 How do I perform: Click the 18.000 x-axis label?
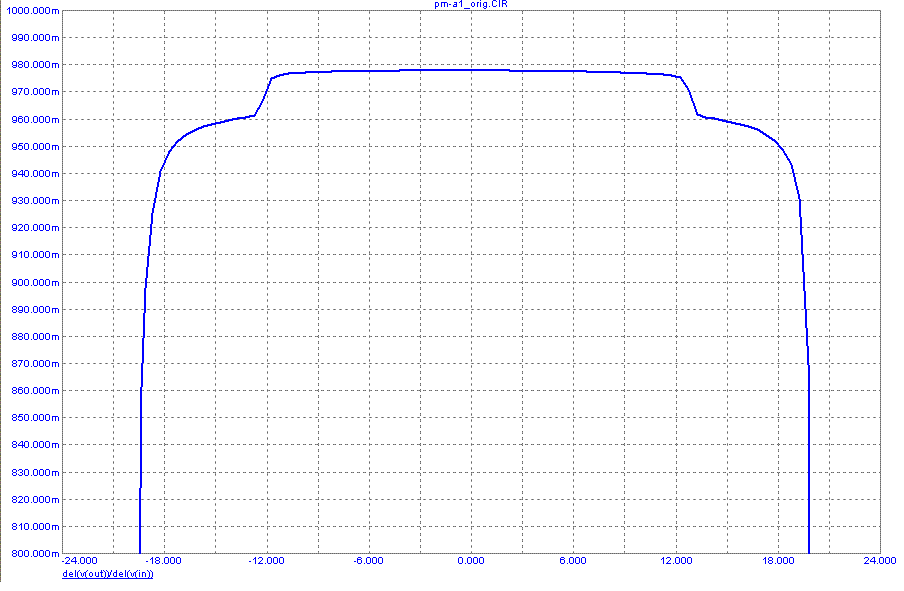[778, 561]
